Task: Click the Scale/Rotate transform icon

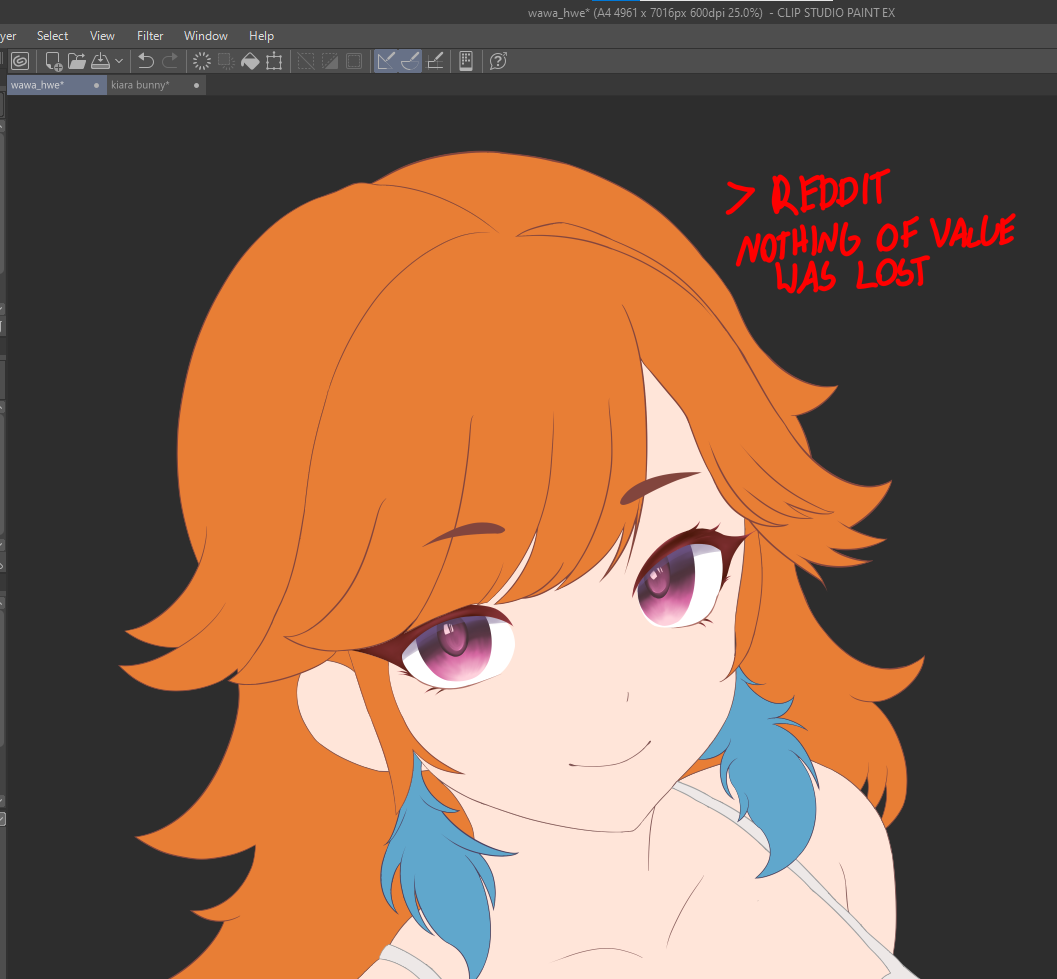Action: 274,61
